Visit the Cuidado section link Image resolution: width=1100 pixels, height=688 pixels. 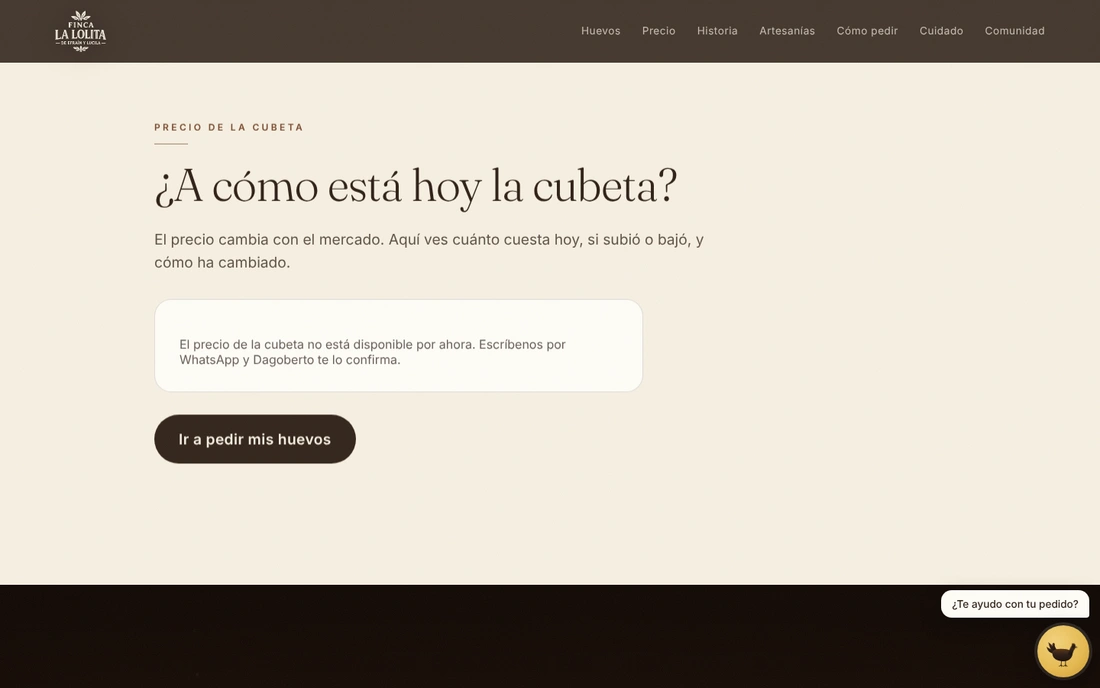coord(941,31)
